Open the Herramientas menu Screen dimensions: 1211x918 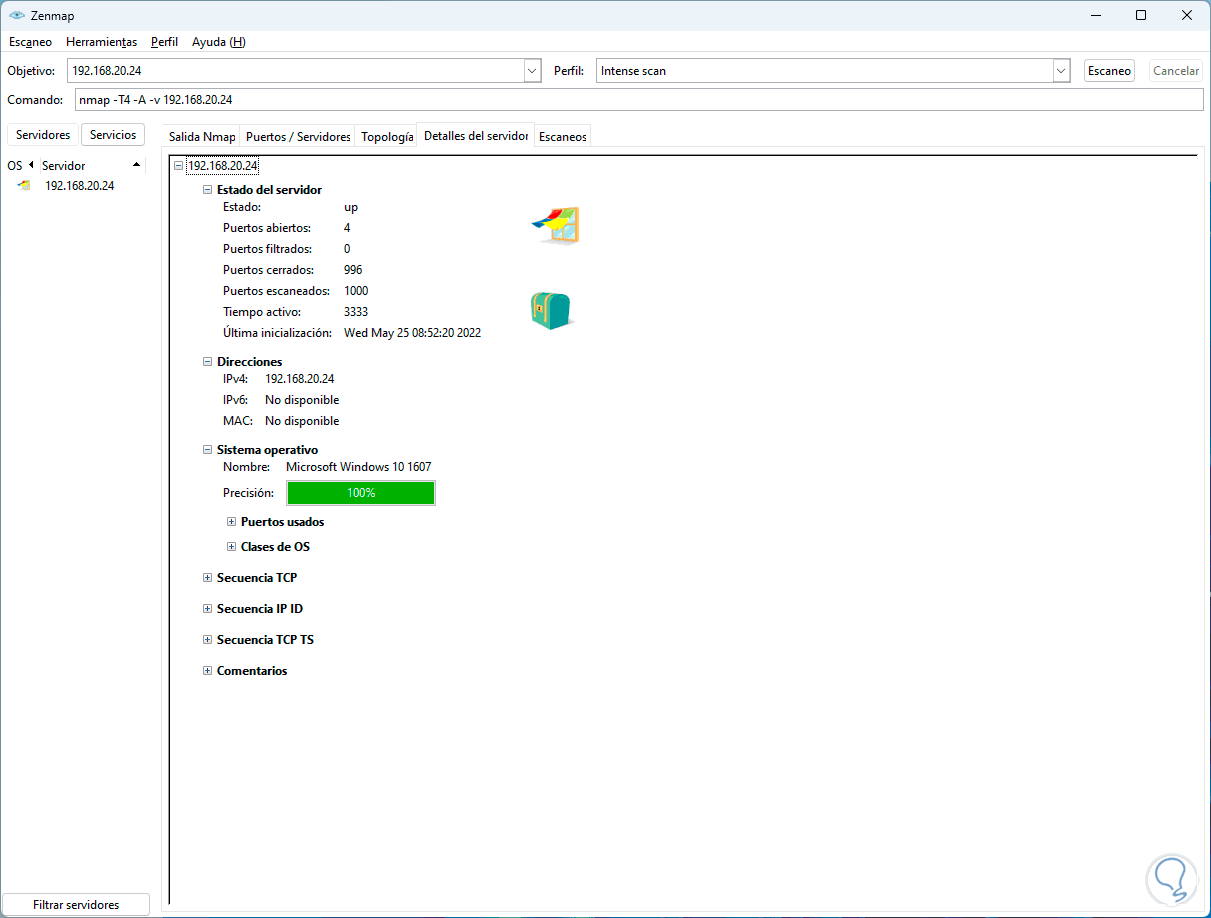click(x=101, y=42)
